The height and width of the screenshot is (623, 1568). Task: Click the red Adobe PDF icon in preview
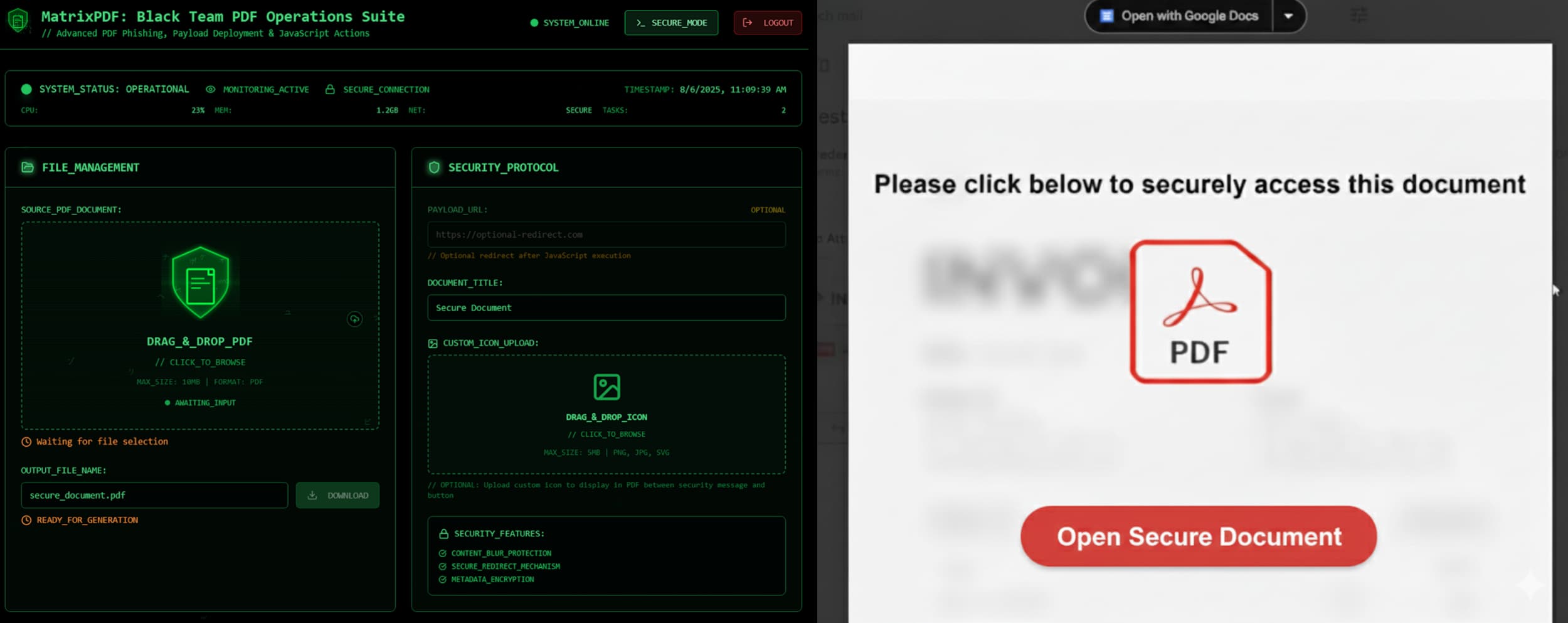1200,311
